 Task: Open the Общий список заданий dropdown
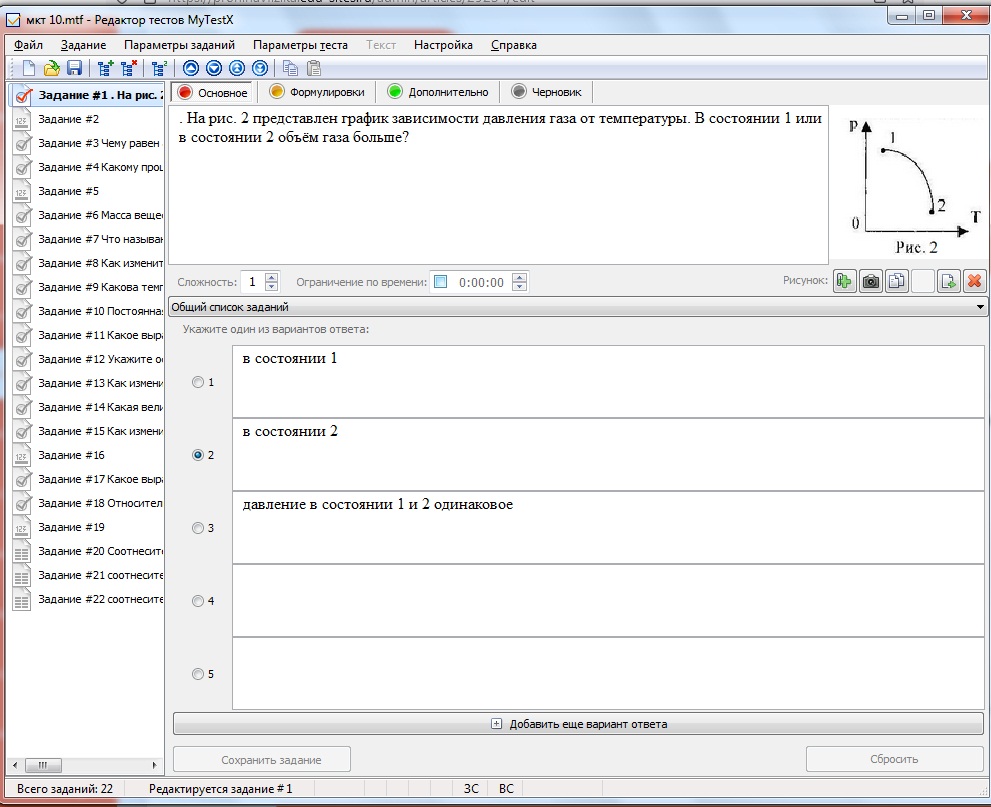(577, 306)
